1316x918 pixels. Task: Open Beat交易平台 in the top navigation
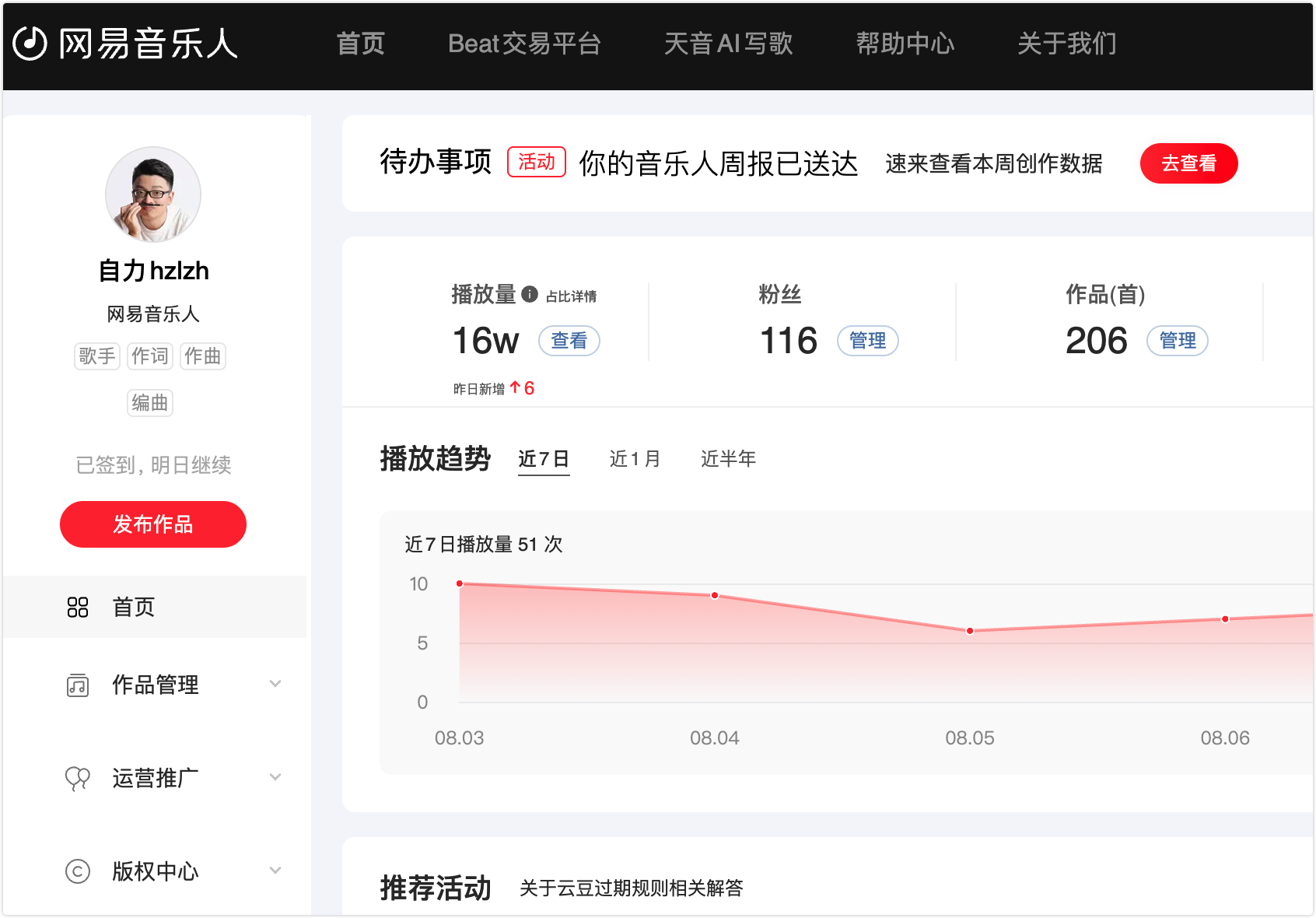524,44
